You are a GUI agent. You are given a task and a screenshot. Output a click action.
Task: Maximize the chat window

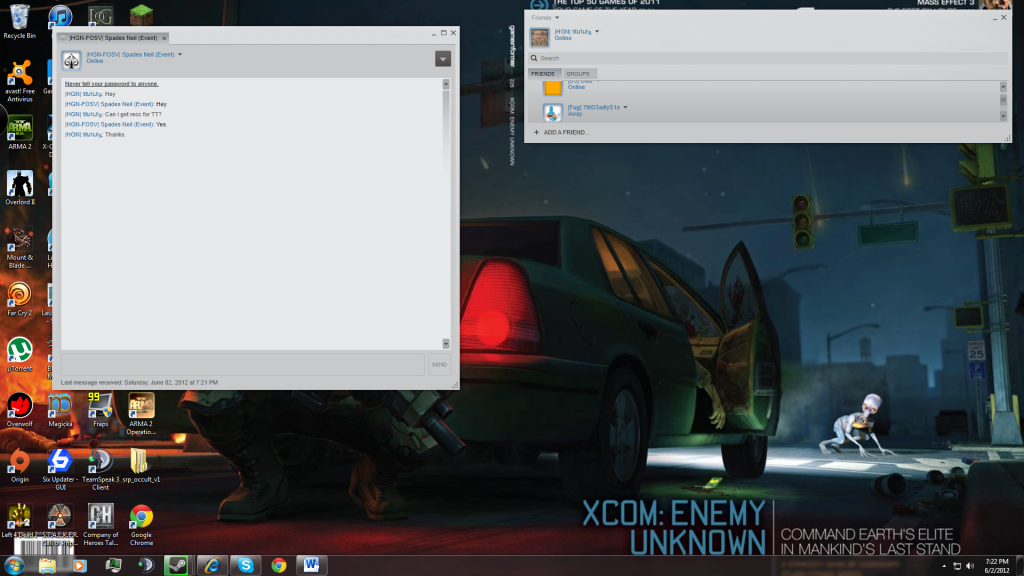(x=443, y=33)
